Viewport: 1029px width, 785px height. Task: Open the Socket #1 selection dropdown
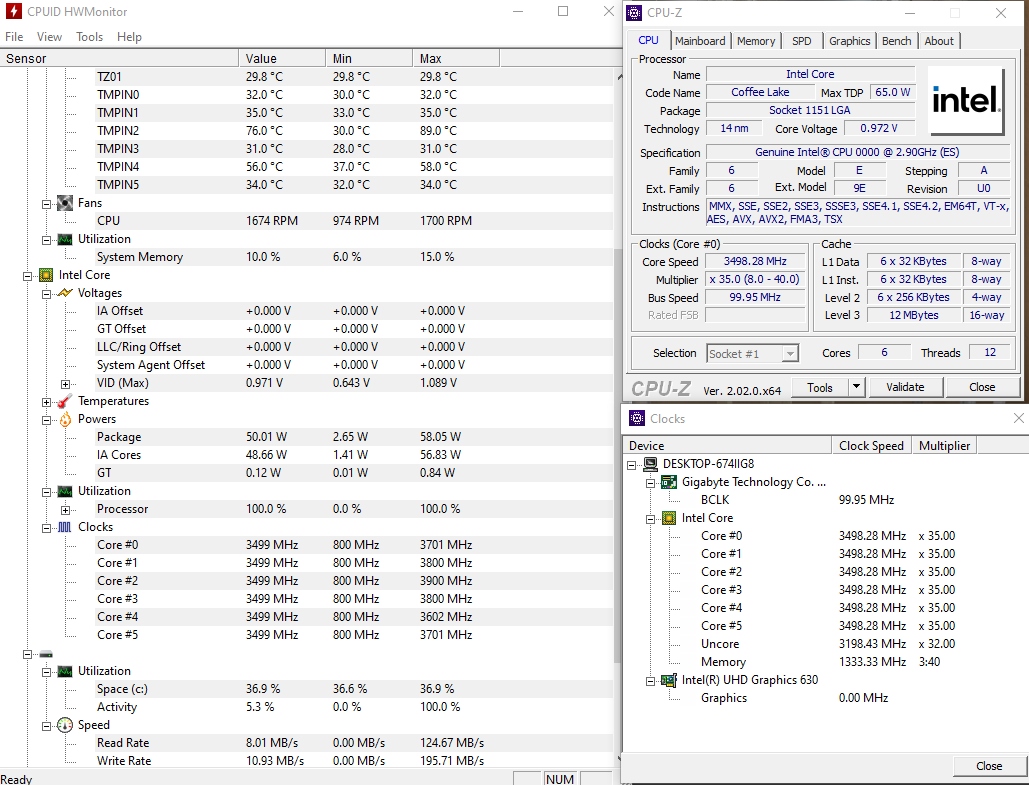(x=790, y=353)
